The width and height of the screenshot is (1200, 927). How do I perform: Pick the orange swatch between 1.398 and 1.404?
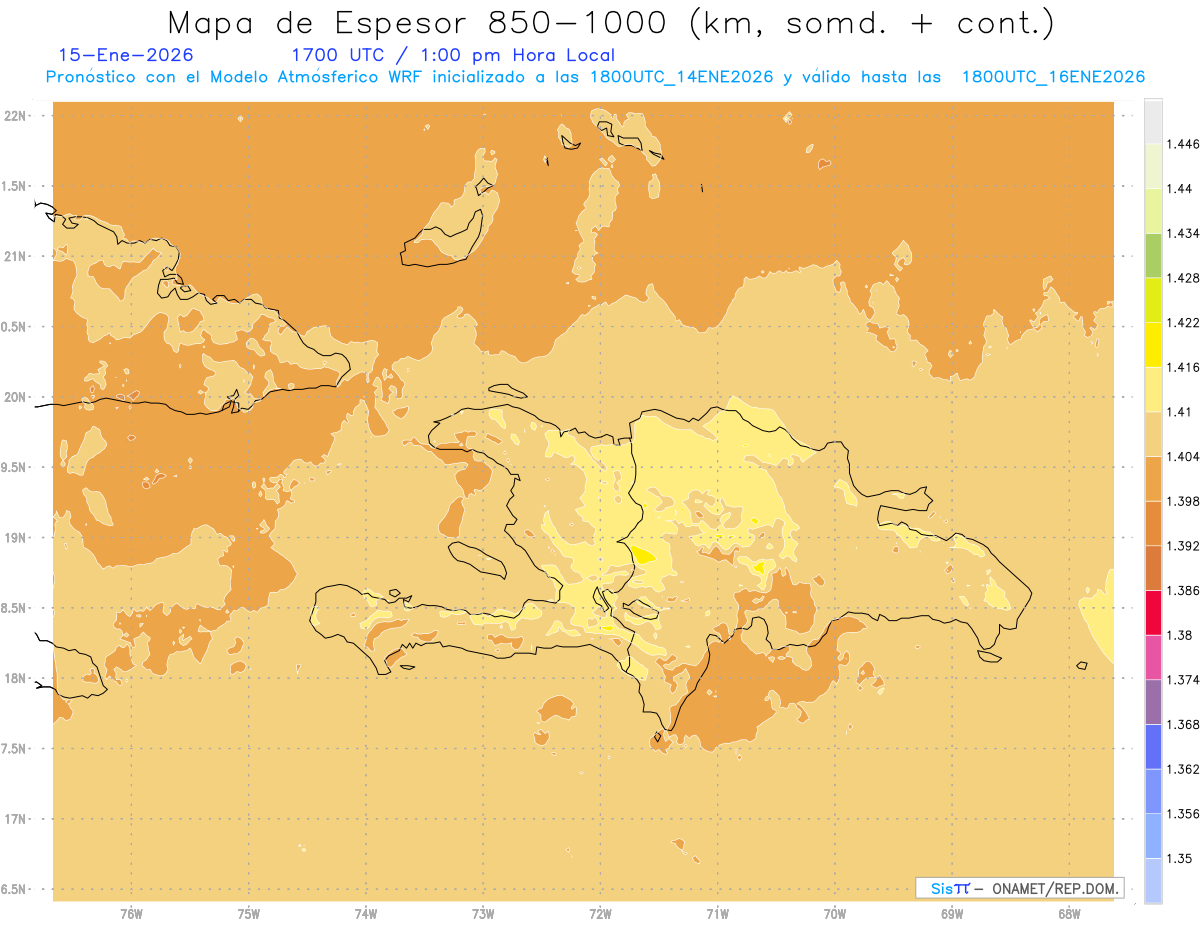coord(1153,478)
